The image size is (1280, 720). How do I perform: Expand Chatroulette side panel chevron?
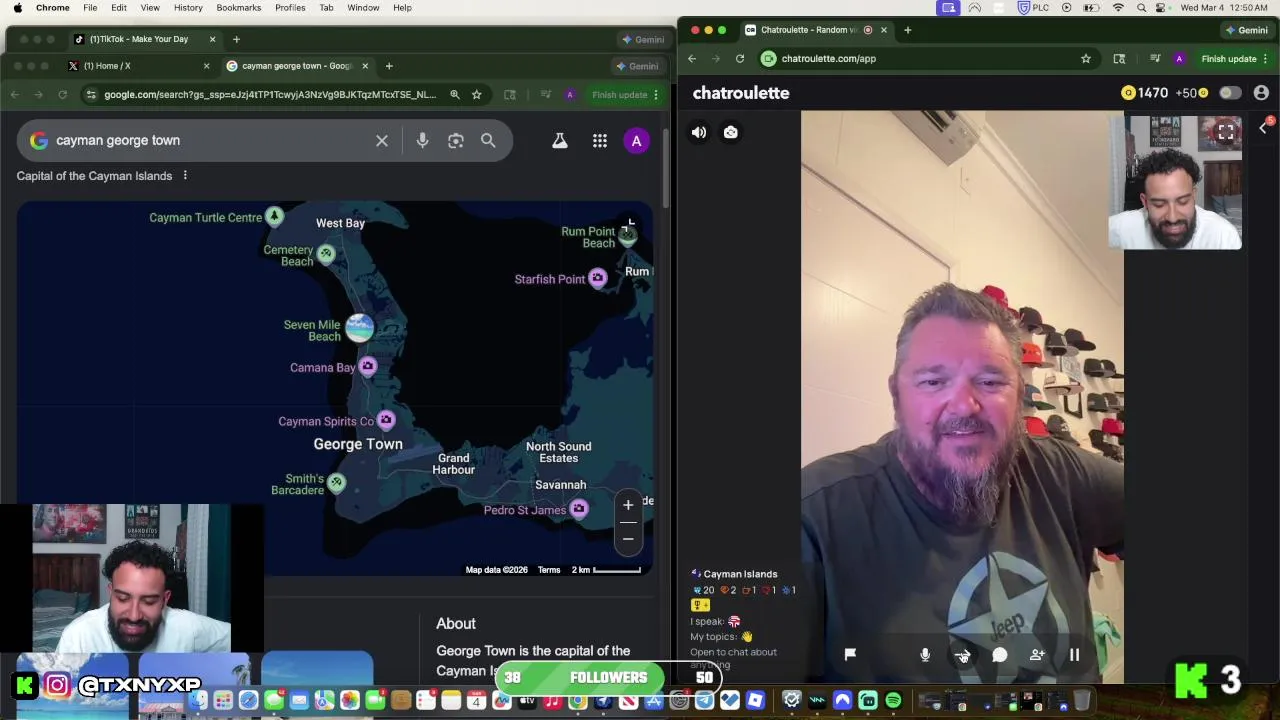tap(1263, 127)
